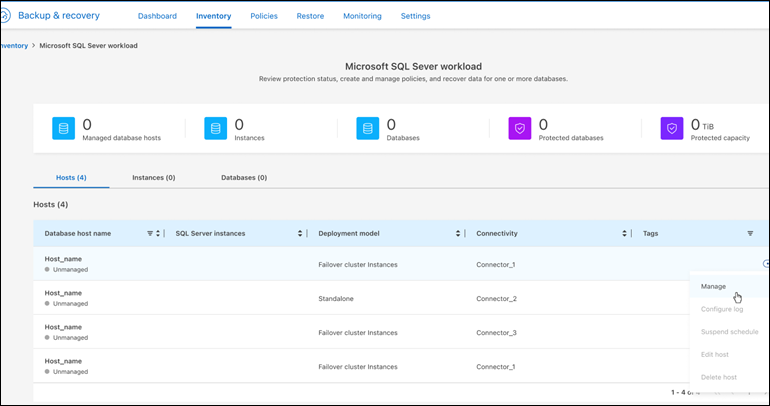This screenshot has height=406, width=770.
Task: Sort by Database host name arrows
Action: coord(159,233)
